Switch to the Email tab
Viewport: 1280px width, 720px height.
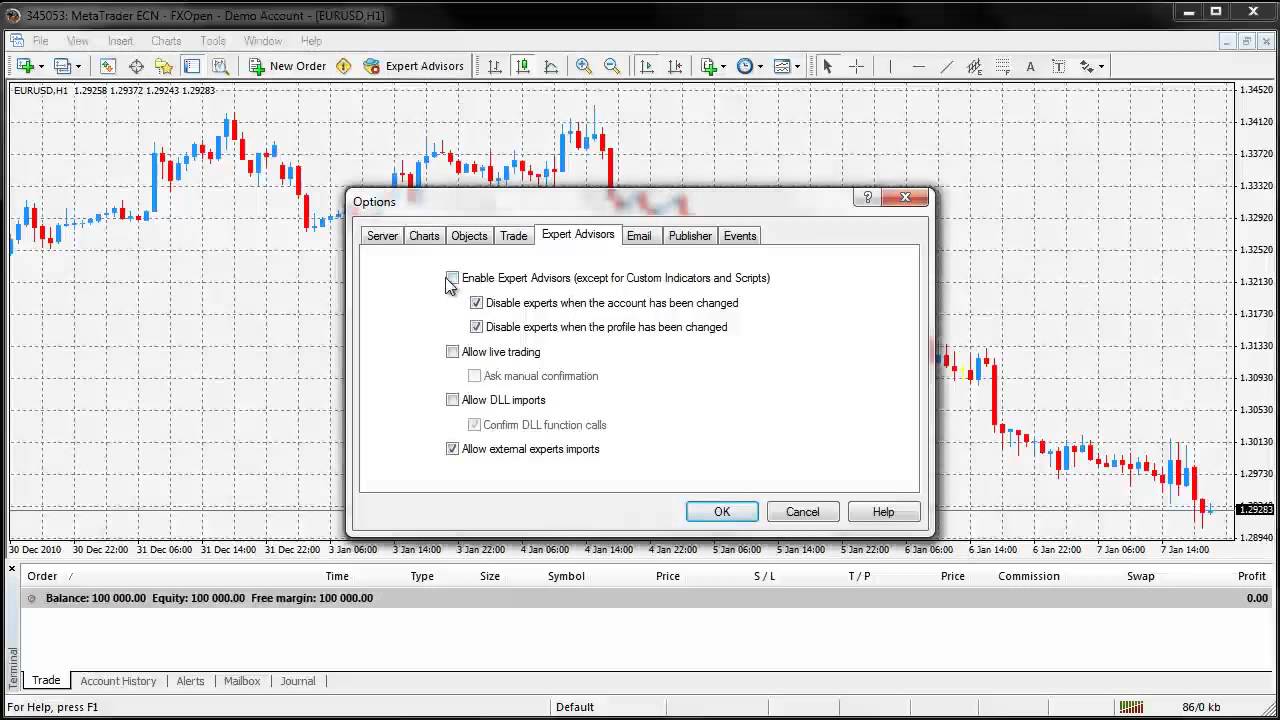click(x=639, y=235)
